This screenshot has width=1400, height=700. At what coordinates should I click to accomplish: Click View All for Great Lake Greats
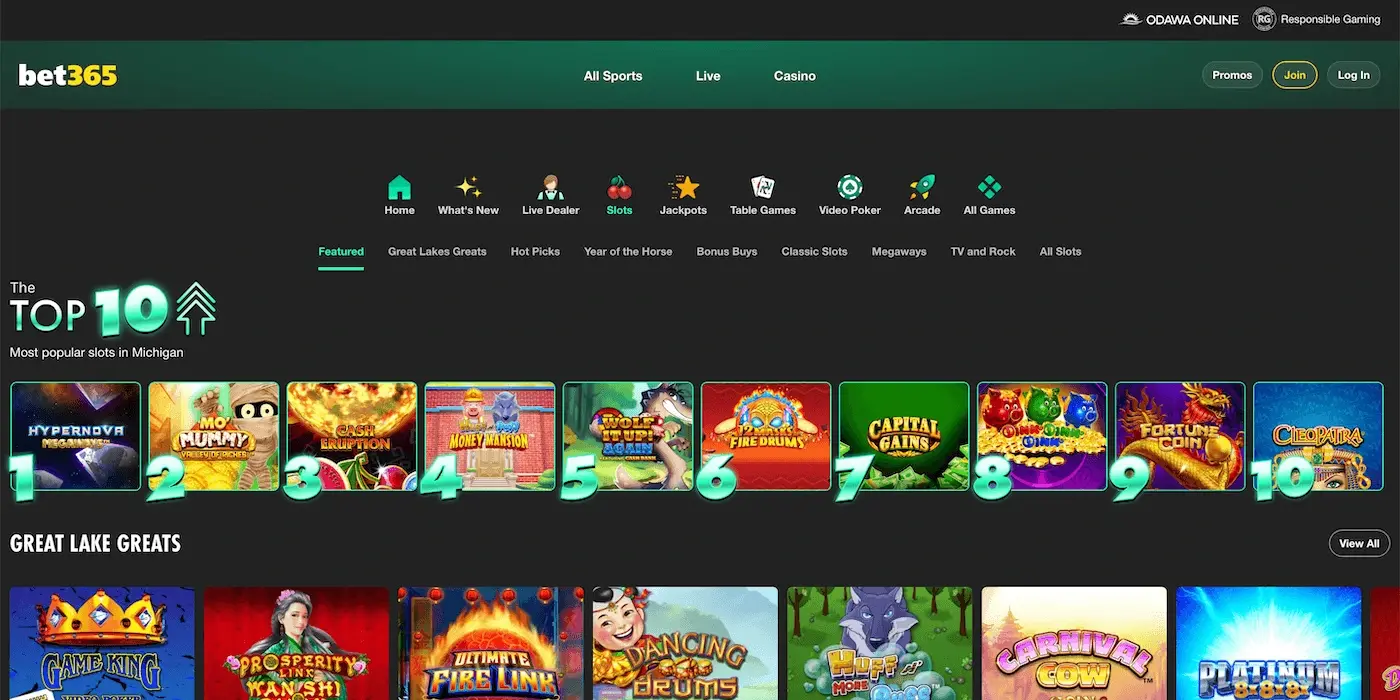point(1359,543)
